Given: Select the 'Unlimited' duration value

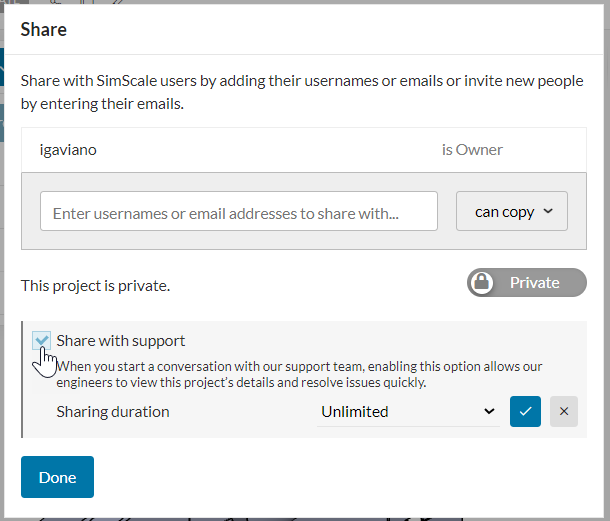Looking at the screenshot, I should [x=355, y=411].
